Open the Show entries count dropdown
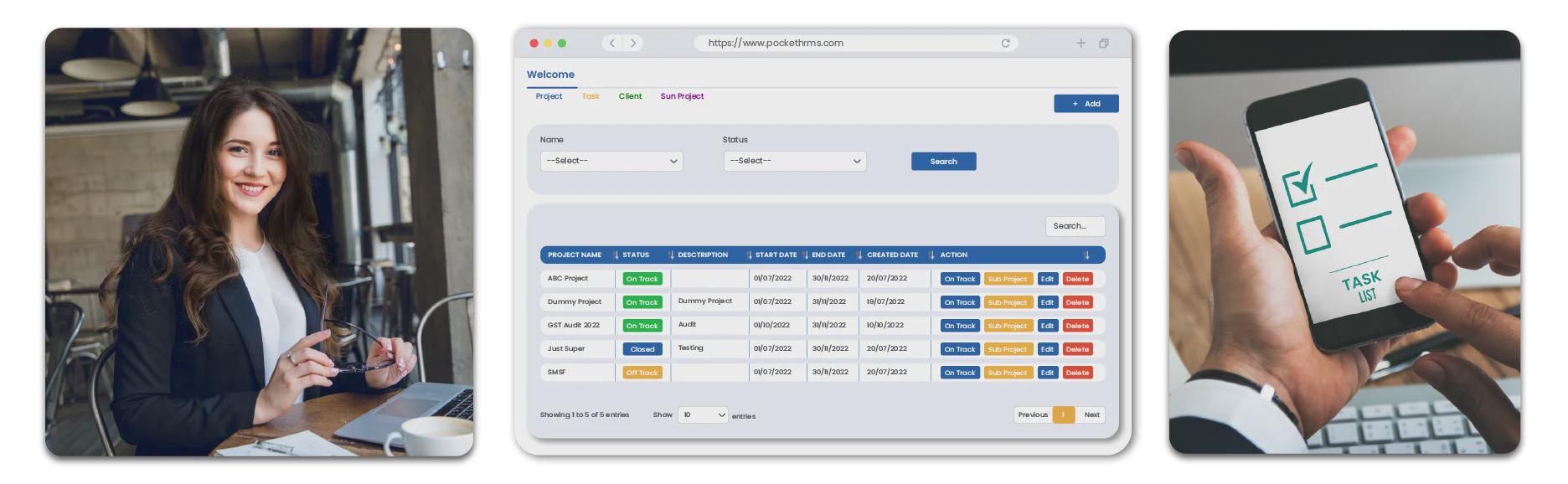Screen dimensions: 1568x484 (x=703, y=414)
